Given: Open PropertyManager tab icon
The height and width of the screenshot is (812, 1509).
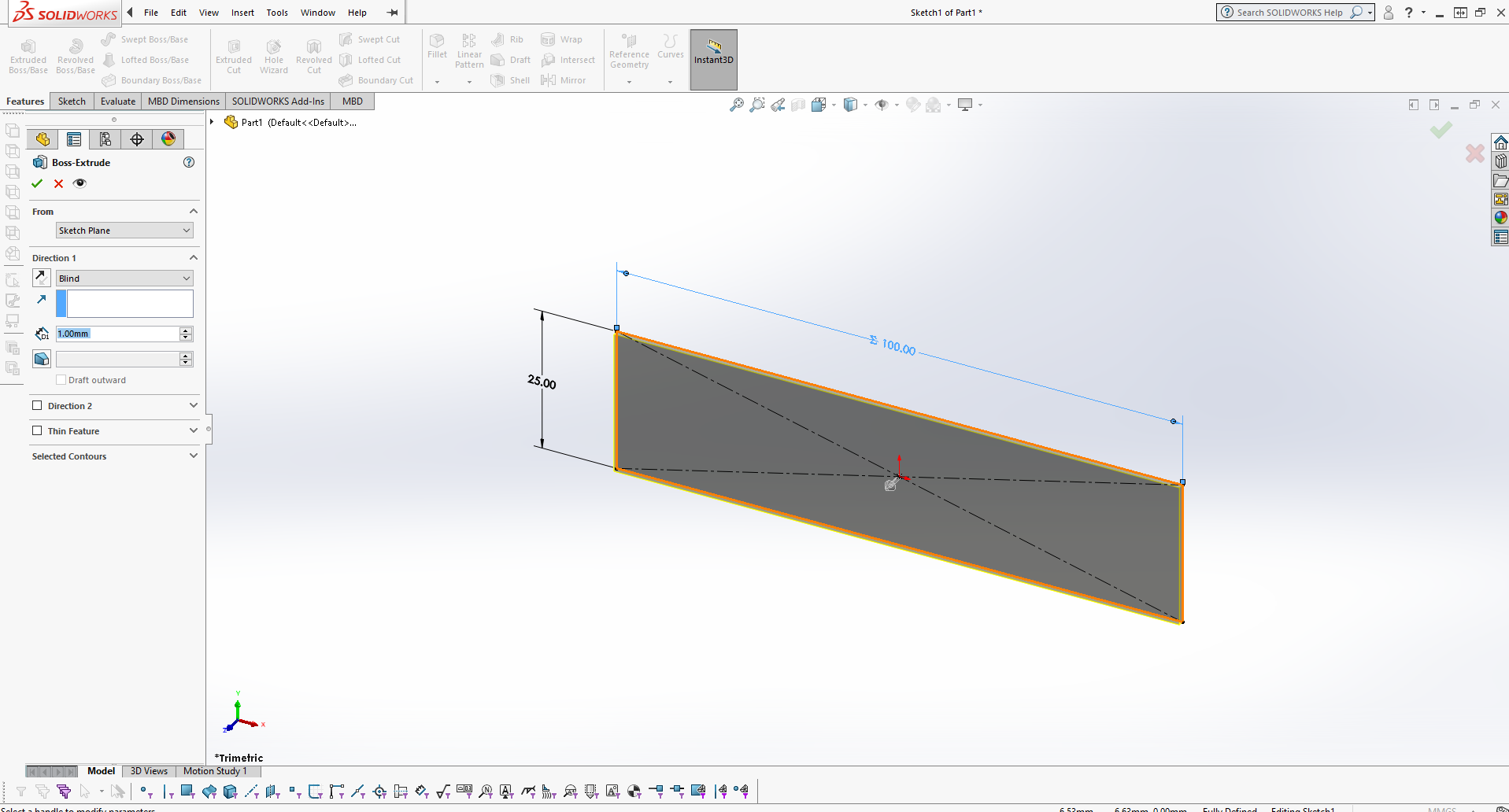Looking at the screenshot, I should 74,139.
